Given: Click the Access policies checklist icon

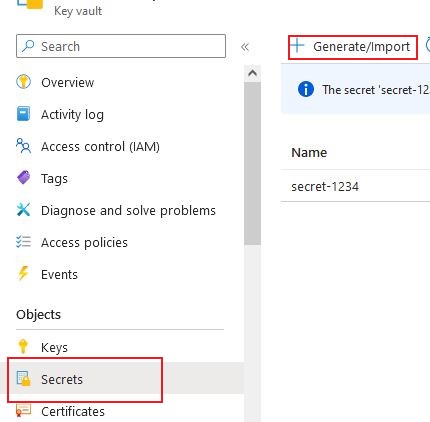Looking at the screenshot, I should 23,241.
